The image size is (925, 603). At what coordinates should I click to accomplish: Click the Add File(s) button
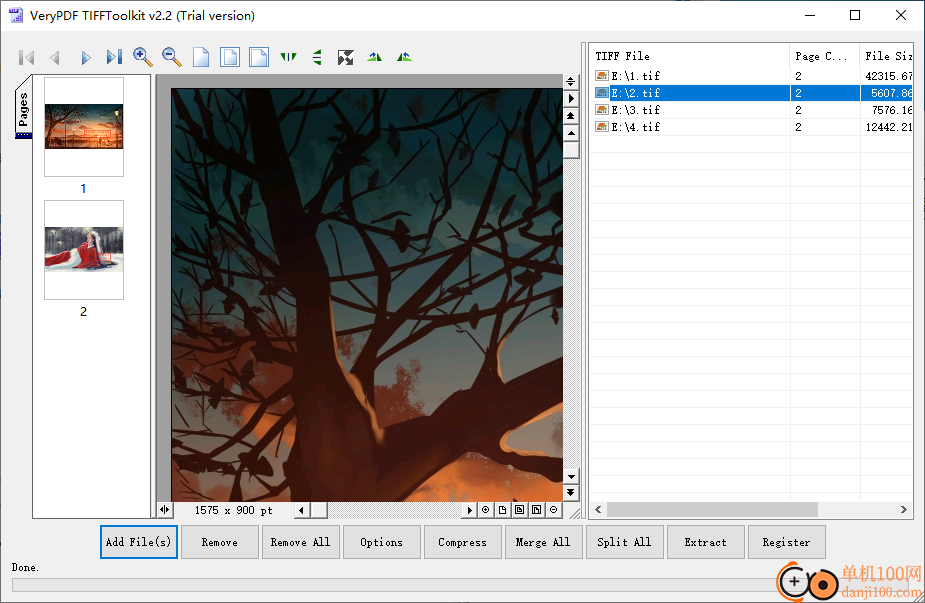tap(139, 542)
